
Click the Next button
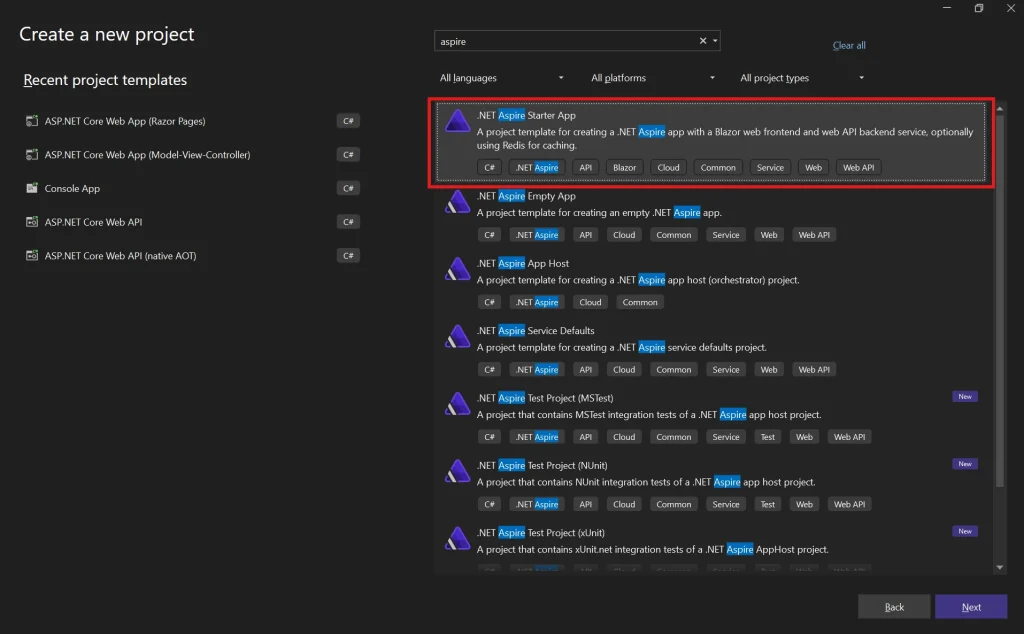pyautogui.click(x=971, y=607)
